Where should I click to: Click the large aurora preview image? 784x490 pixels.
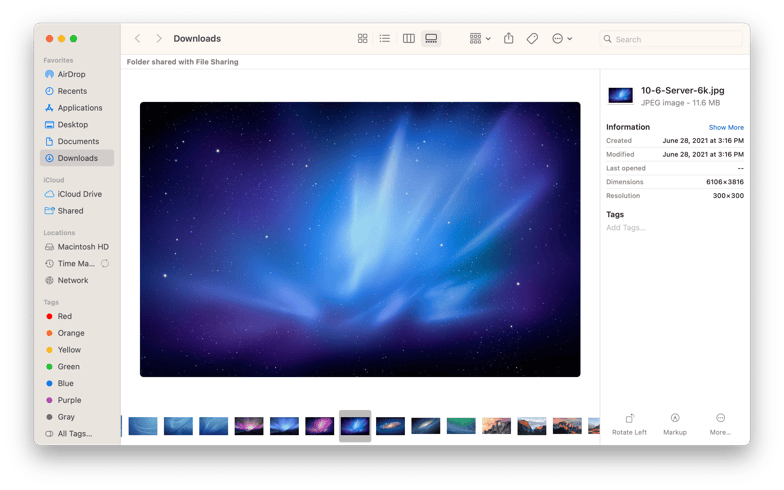coord(360,240)
